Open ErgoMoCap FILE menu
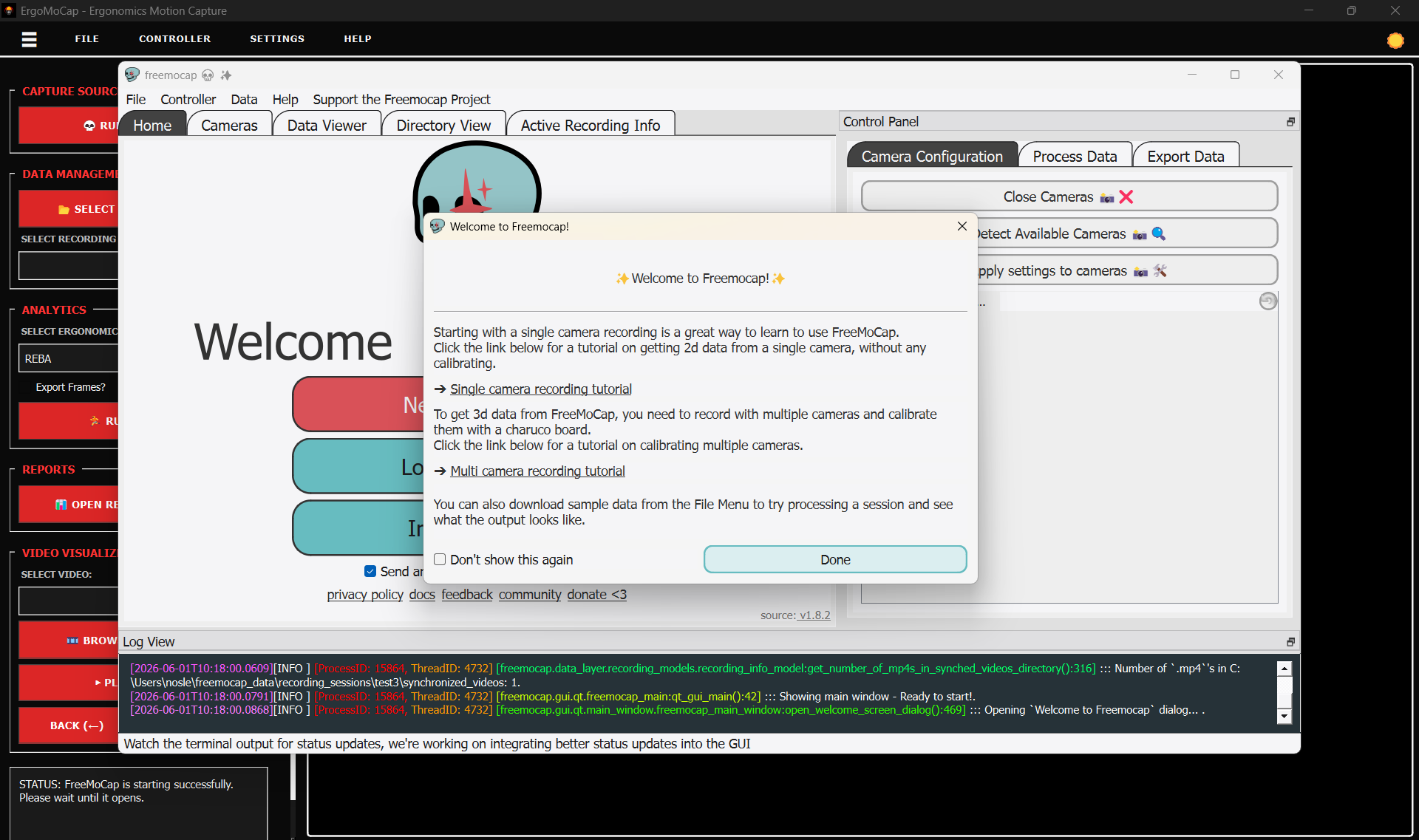Screen dimensions: 1419x840 [86, 38]
